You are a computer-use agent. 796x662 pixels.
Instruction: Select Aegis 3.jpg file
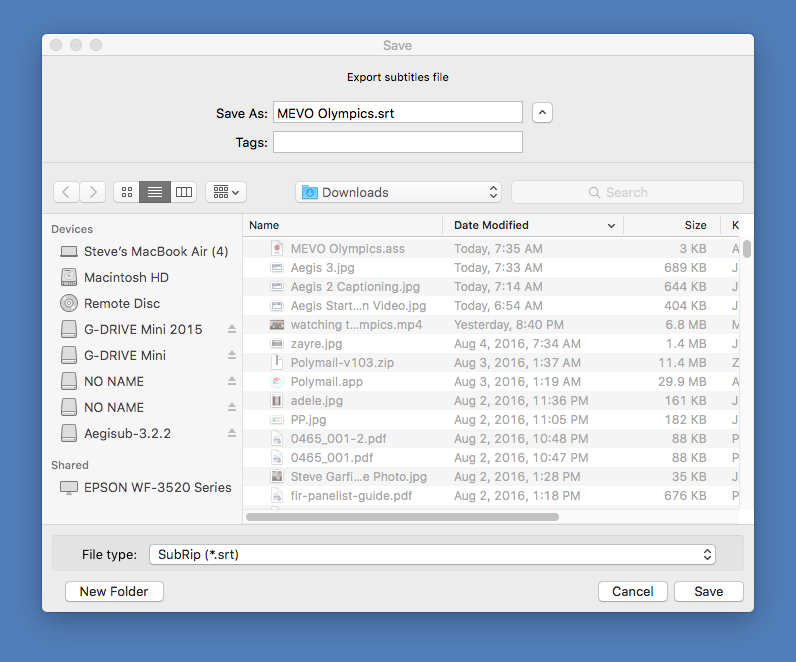pyautogui.click(x=491, y=268)
